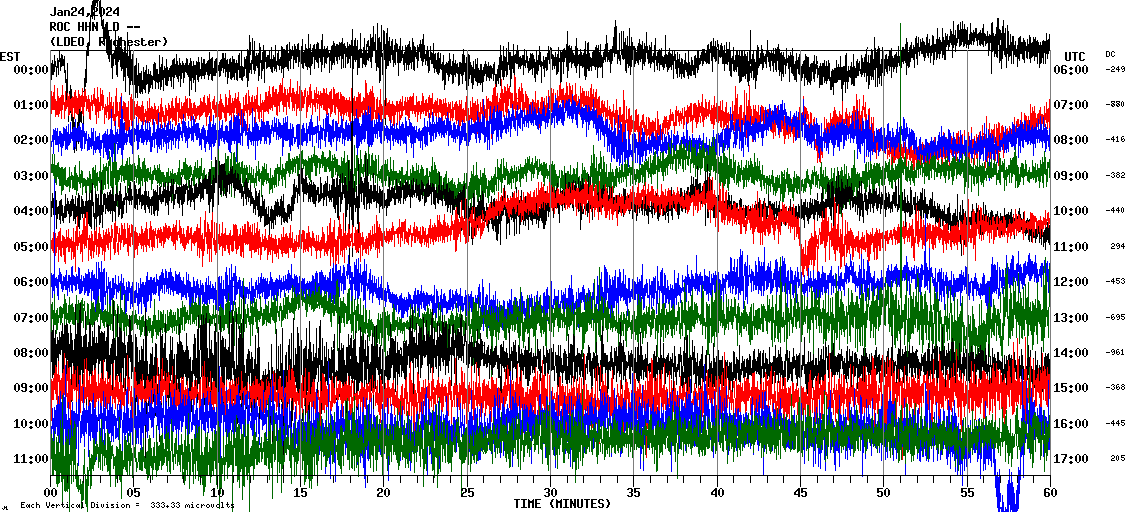The image size is (1130, 519).
Task: Click the 12:00 UTC time label
Action: (x=1070, y=282)
